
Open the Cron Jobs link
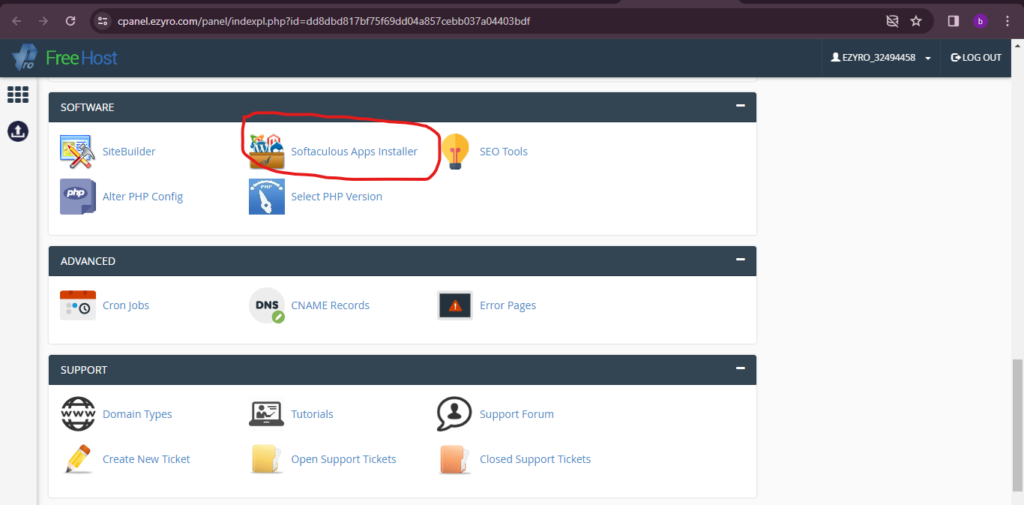[125, 306]
